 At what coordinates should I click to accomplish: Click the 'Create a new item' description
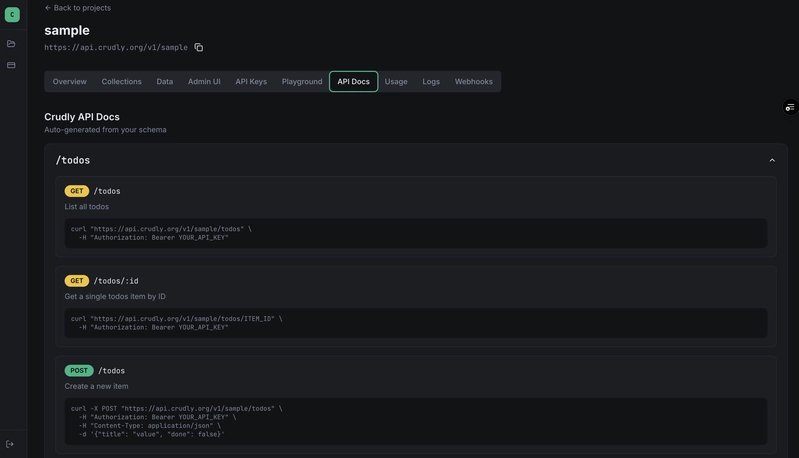point(96,386)
